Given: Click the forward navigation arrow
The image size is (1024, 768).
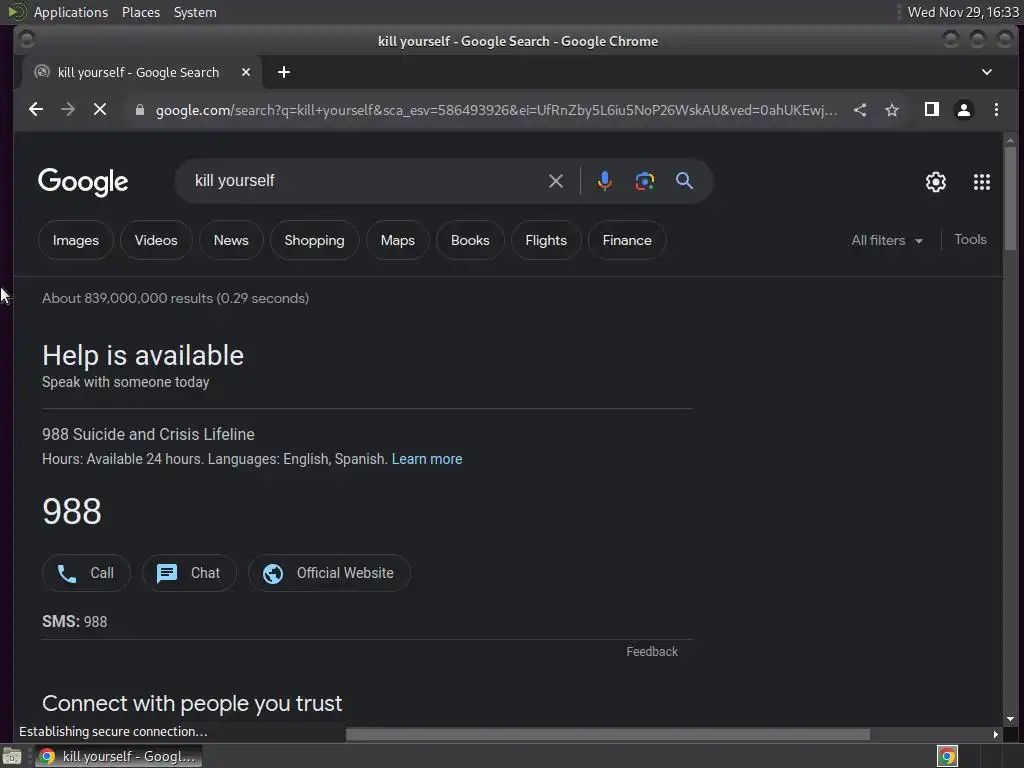Looking at the screenshot, I should click(x=68, y=110).
